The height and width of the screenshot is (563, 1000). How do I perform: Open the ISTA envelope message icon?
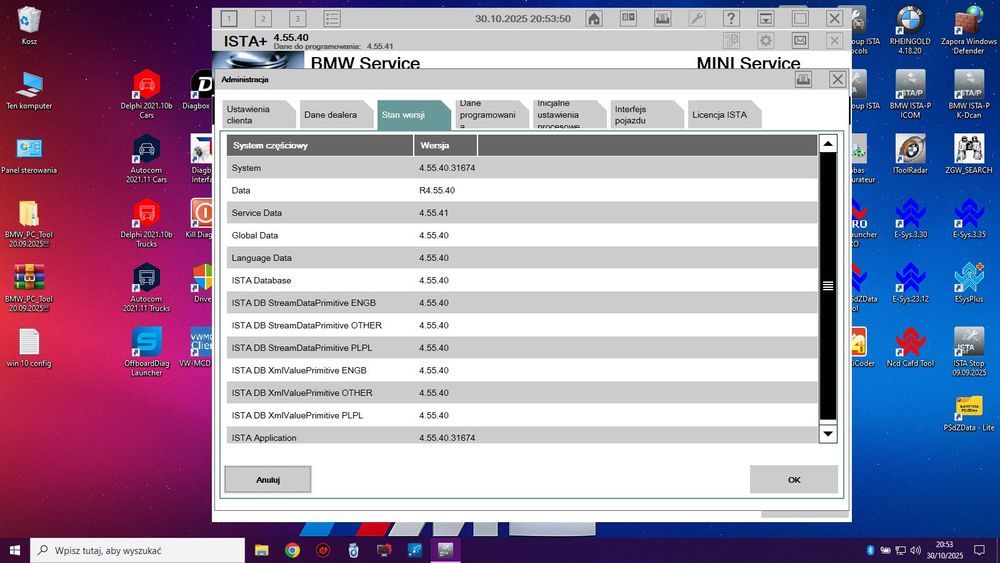[x=800, y=41]
